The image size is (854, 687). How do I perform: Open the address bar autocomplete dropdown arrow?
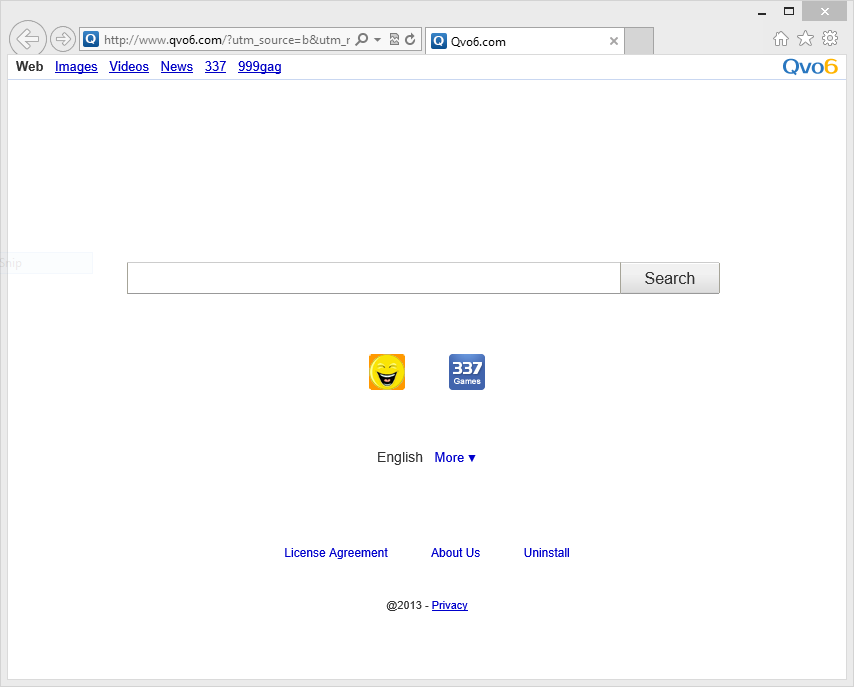coord(377,39)
